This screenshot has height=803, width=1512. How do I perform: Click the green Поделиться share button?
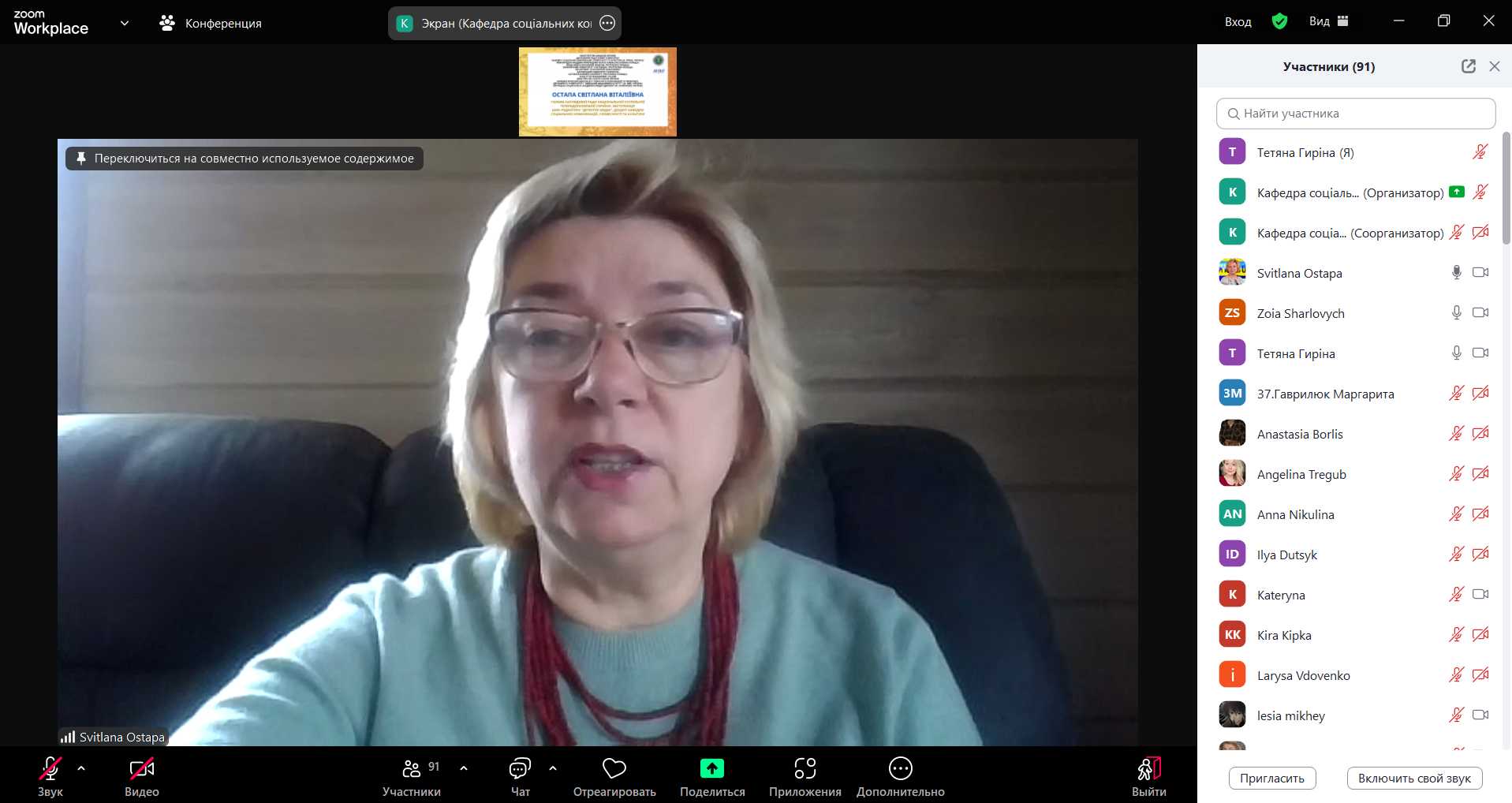coord(712,776)
